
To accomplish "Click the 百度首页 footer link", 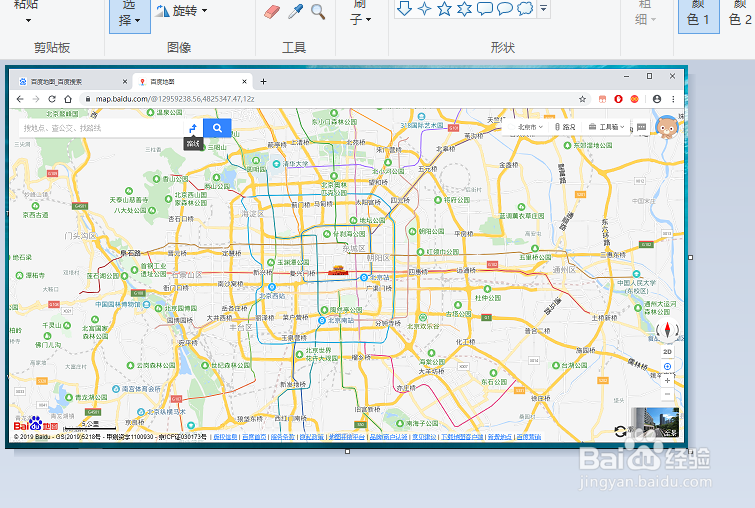I will 254,437.
